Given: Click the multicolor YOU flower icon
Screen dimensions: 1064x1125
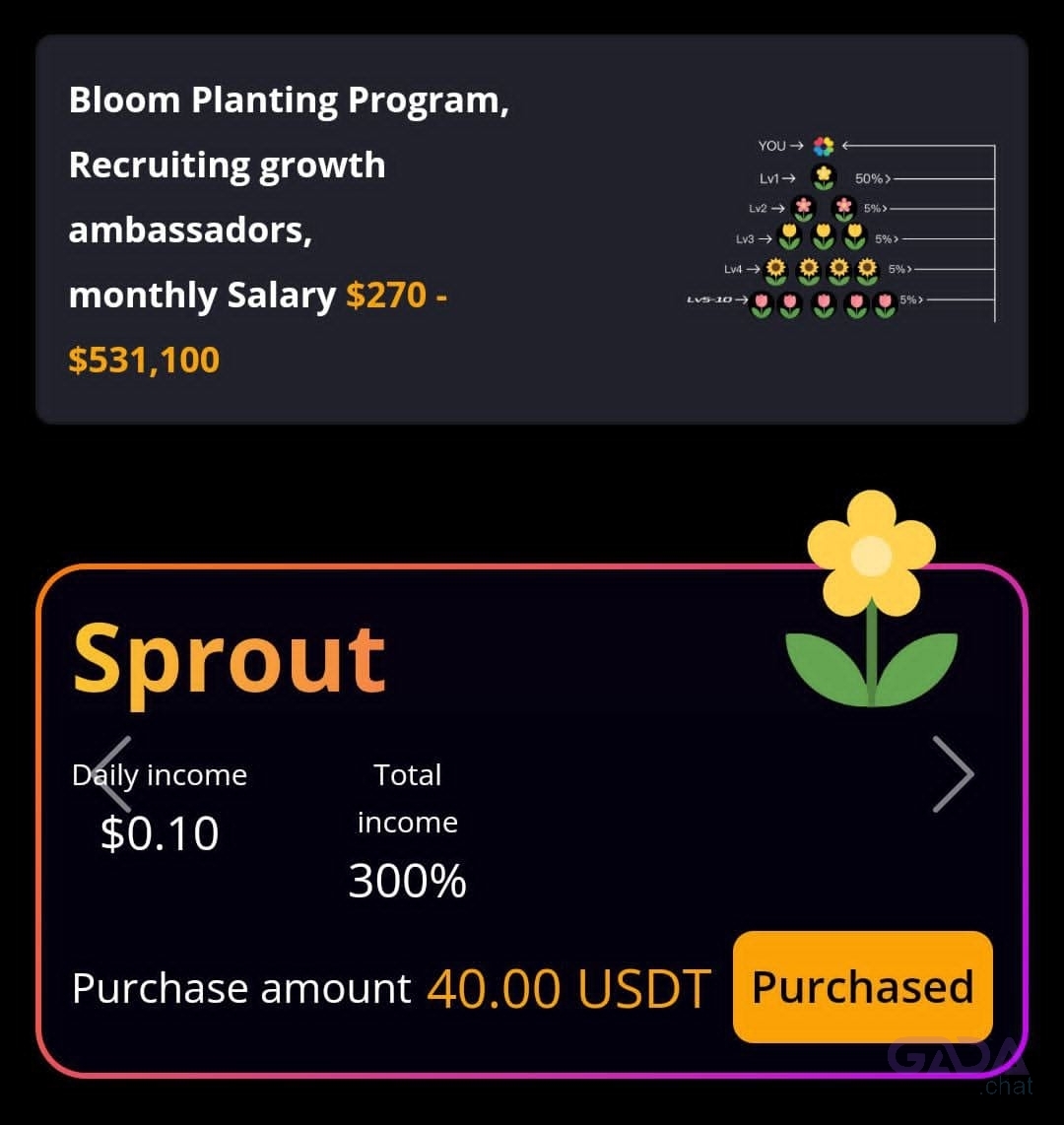Looking at the screenshot, I should click(x=824, y=147).
